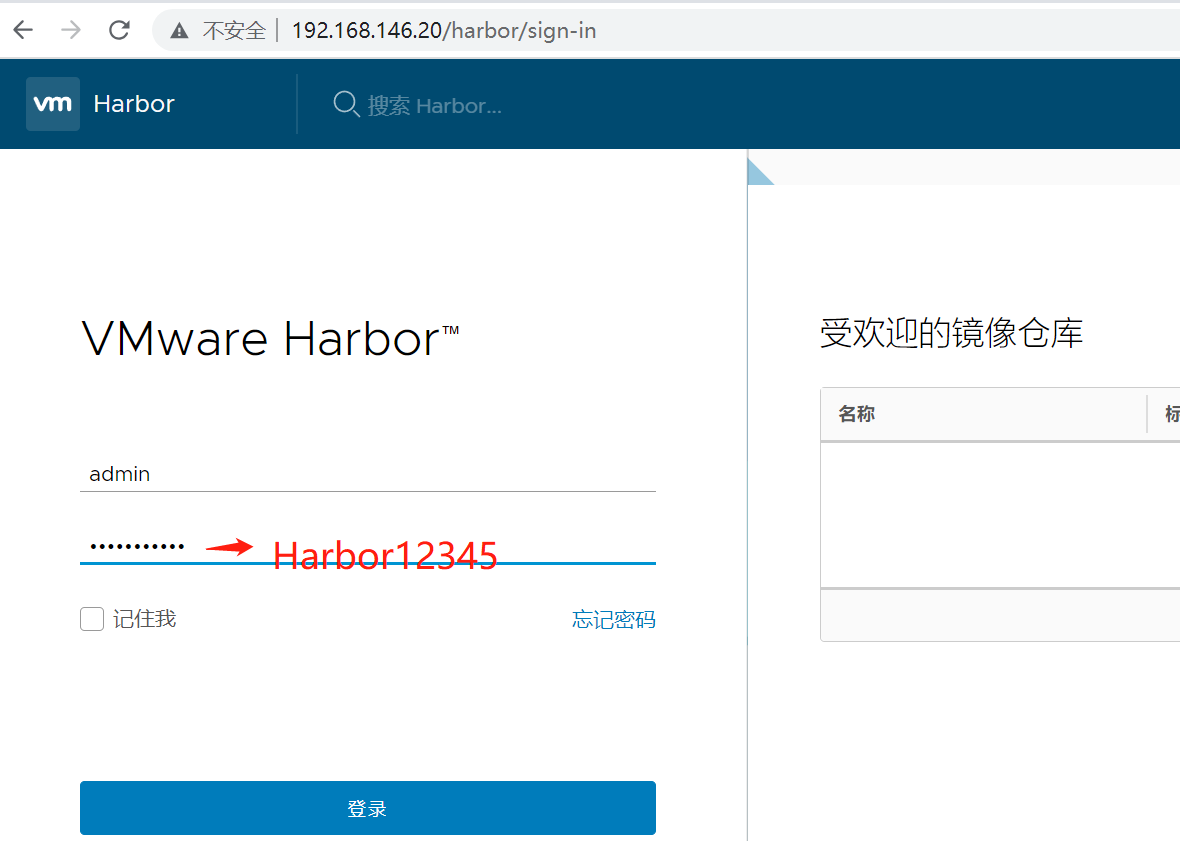Click the browser refresh icon
The width and height of the screenshot is (1180, 841).
click(119, 29)
